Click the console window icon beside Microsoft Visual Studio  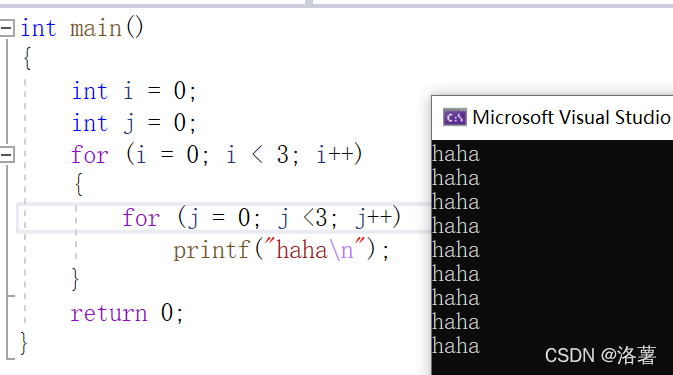pos(455,117)
